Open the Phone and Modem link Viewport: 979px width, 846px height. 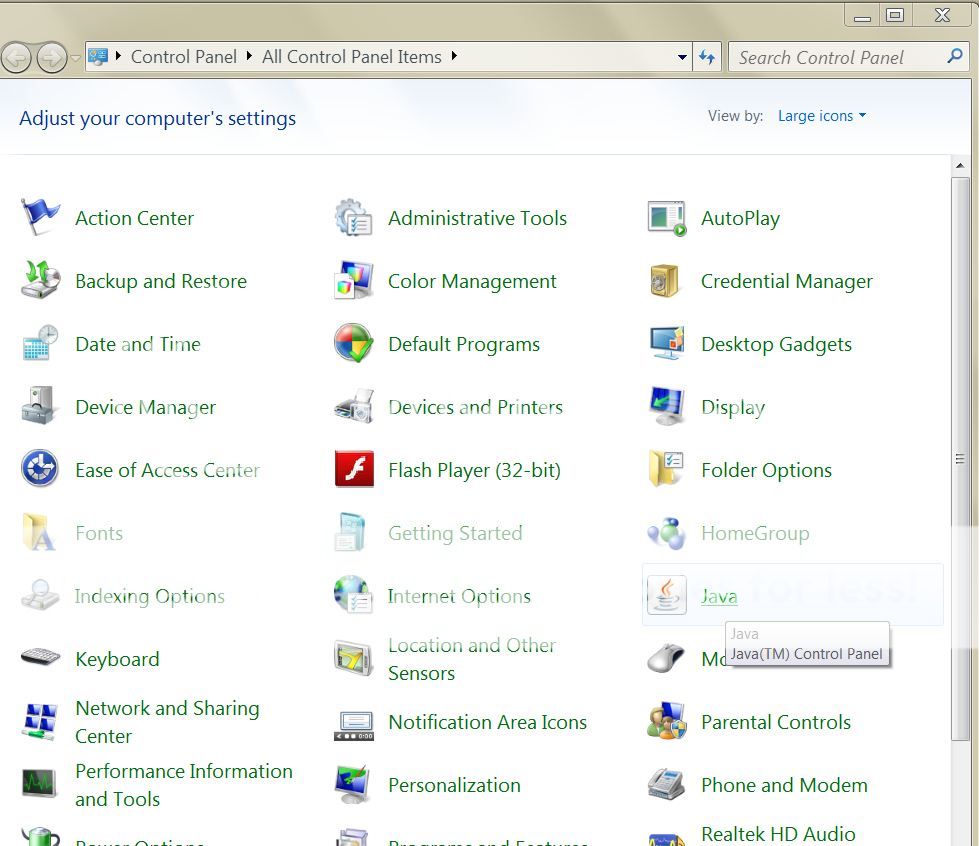[x=784, y=785]
